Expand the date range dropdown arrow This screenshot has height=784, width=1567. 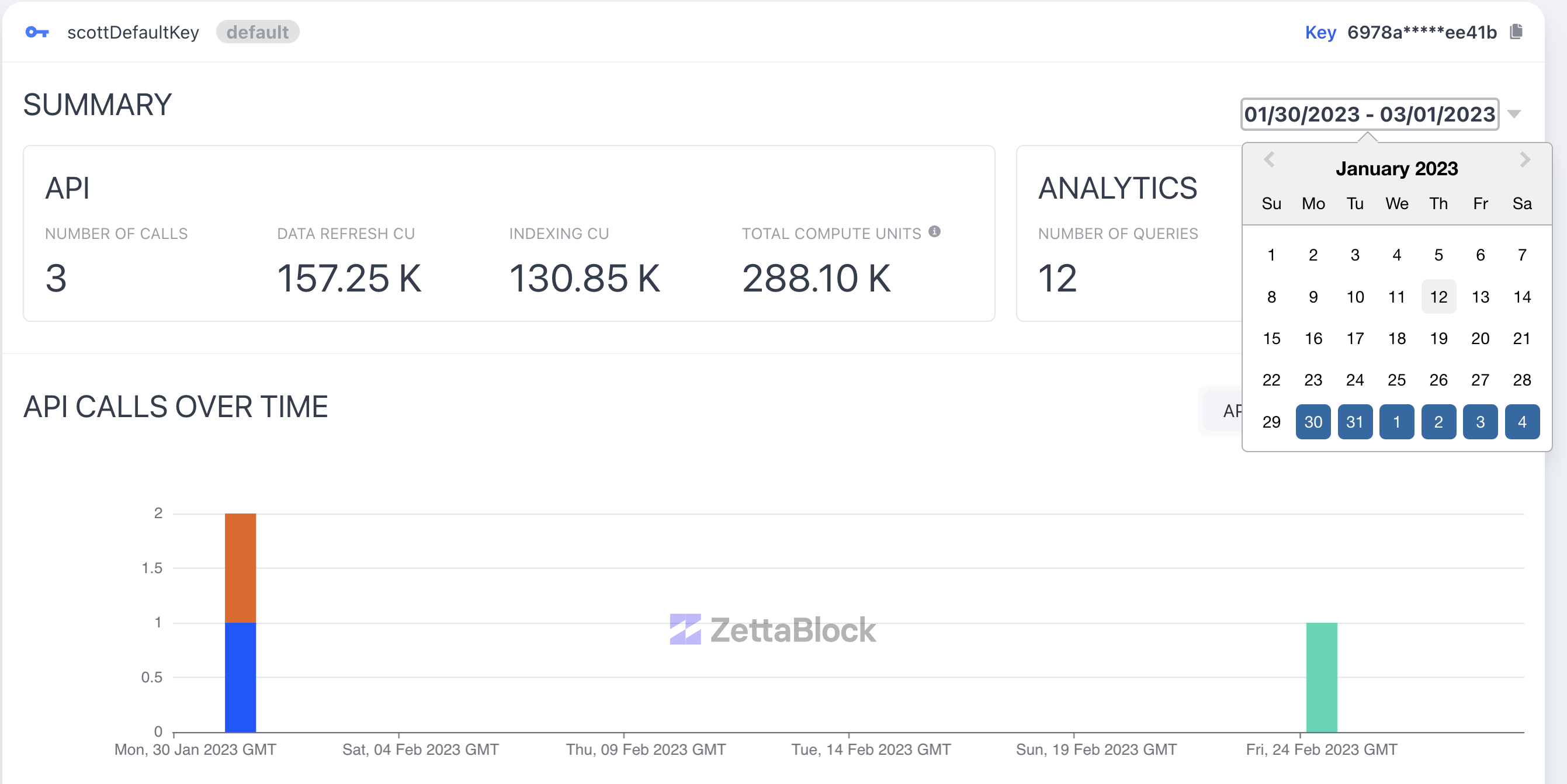pyautogui.click(x=1514, y=115)
